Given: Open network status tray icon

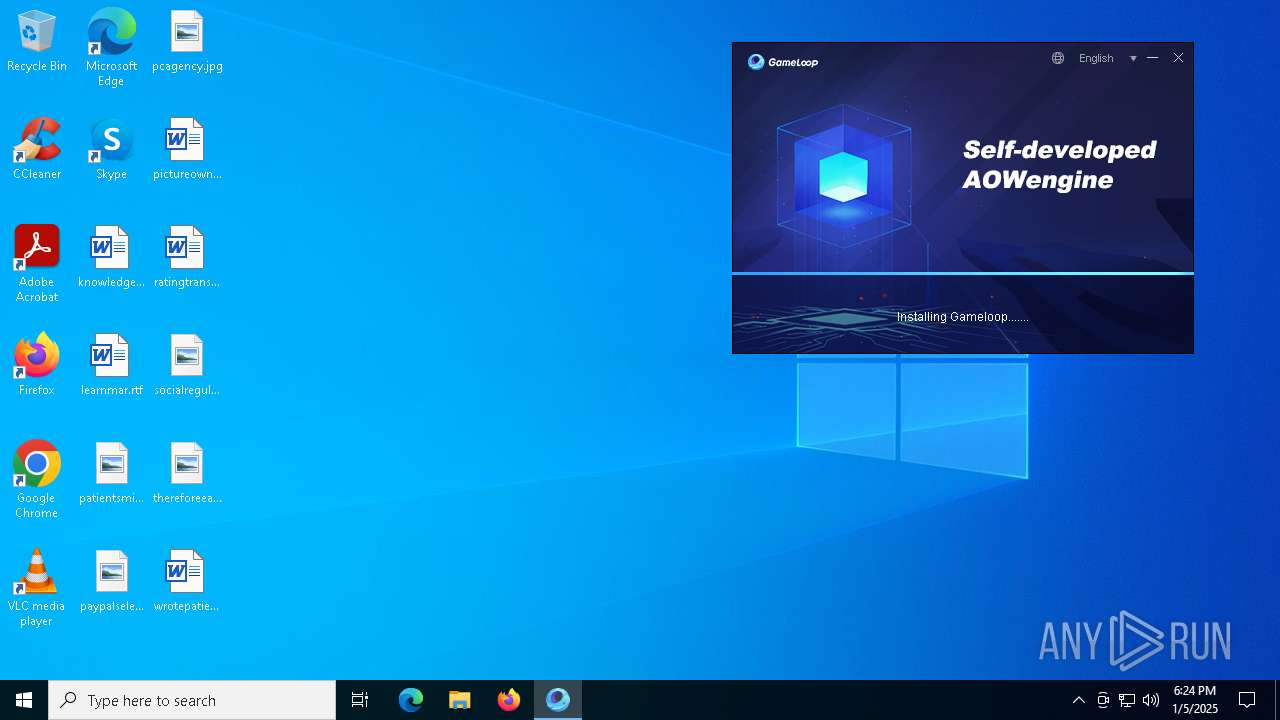Looking at the screenshot, I should click(1127, 700).
